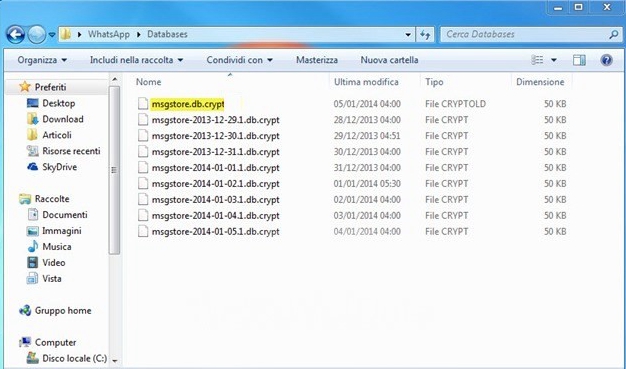Open Computer in the navigation pane

[55, 342]
